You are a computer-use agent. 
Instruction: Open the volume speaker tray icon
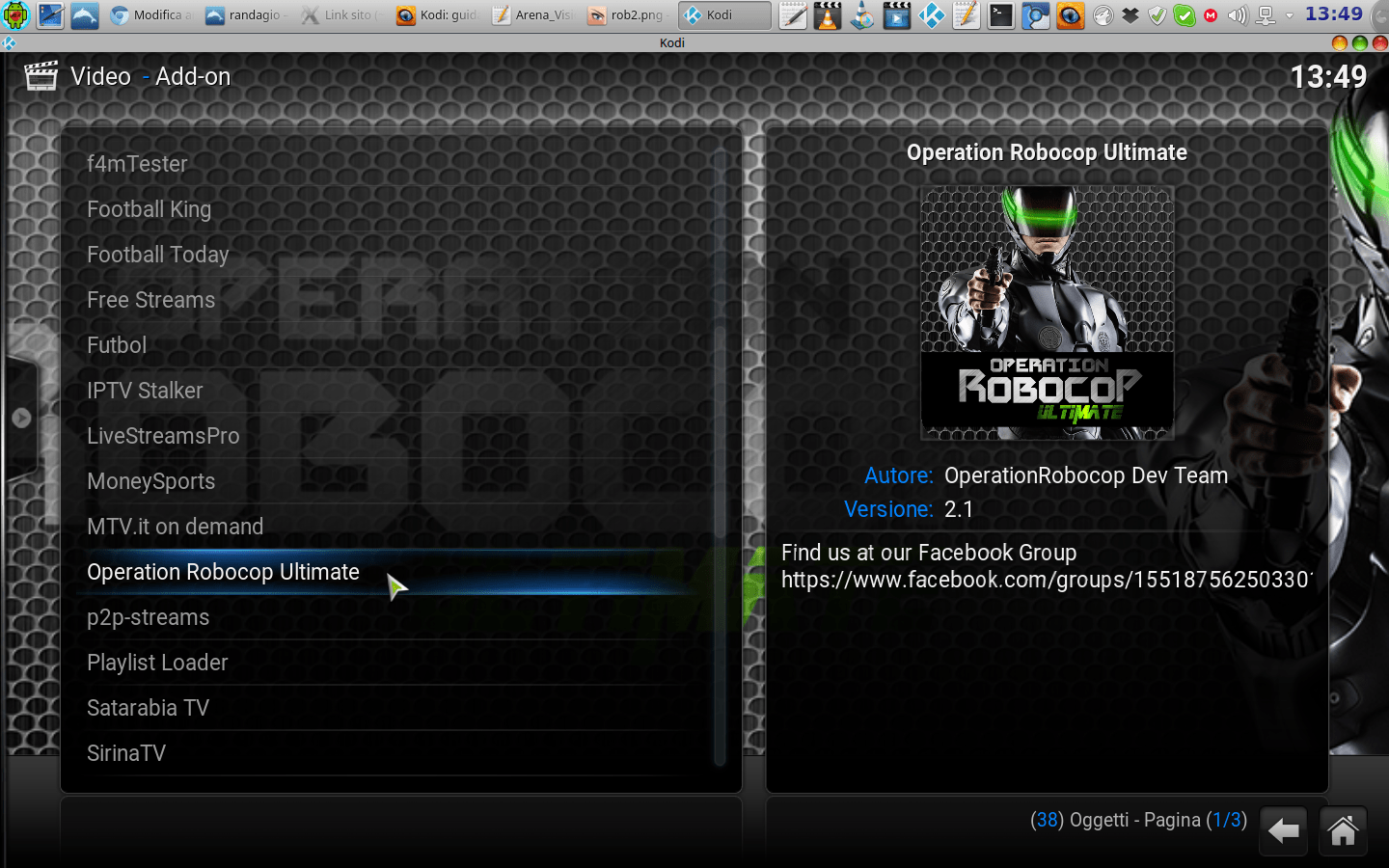(x=1238, y=15)
